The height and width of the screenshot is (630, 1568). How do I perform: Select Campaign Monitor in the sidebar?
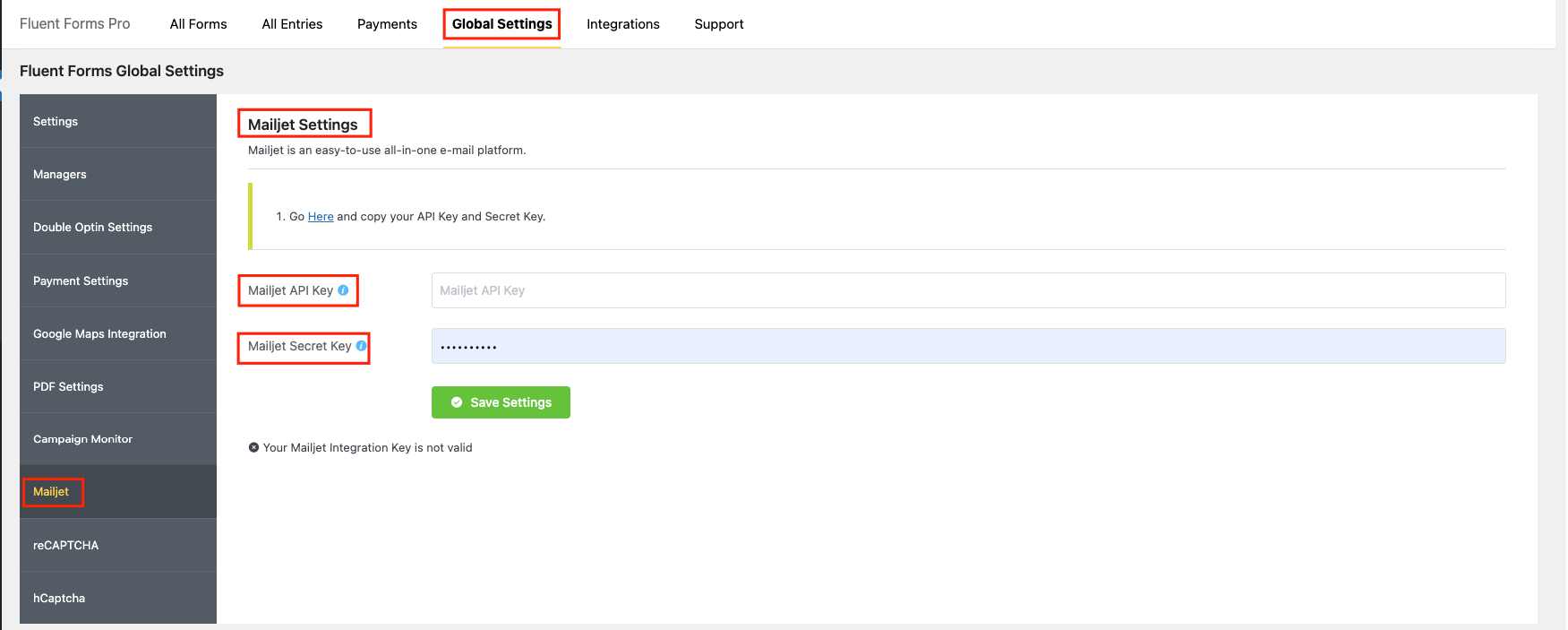pyautogui.click(x=118, y=439)
